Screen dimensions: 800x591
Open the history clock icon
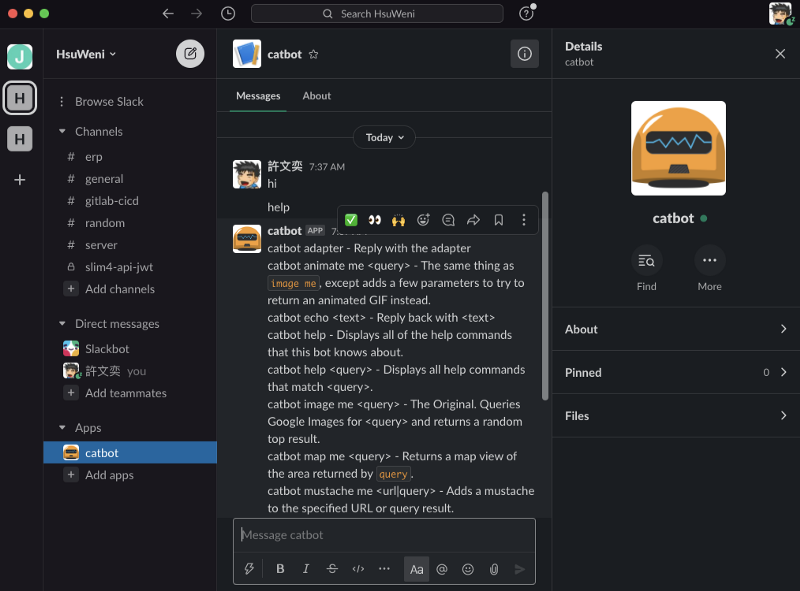[228, 14]
